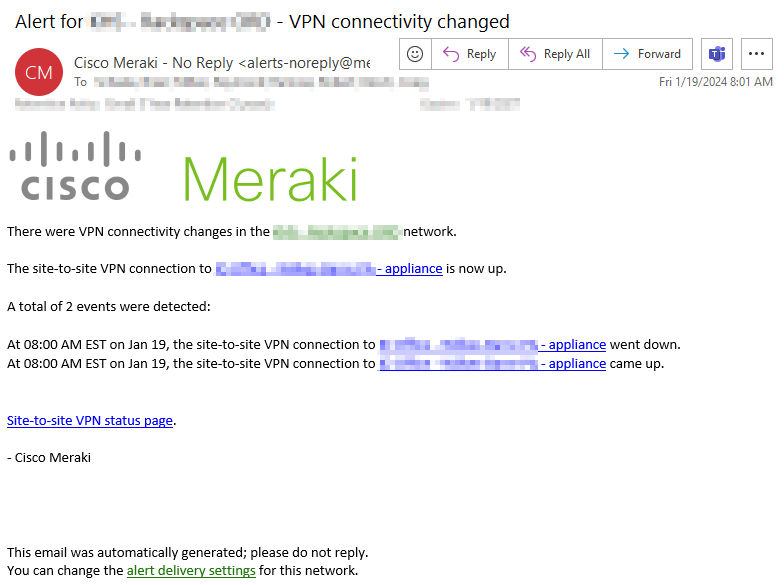Open the appliance link in the "is now up" line
This screenshot has width=784, height=585.
click(x=409, y=269)
